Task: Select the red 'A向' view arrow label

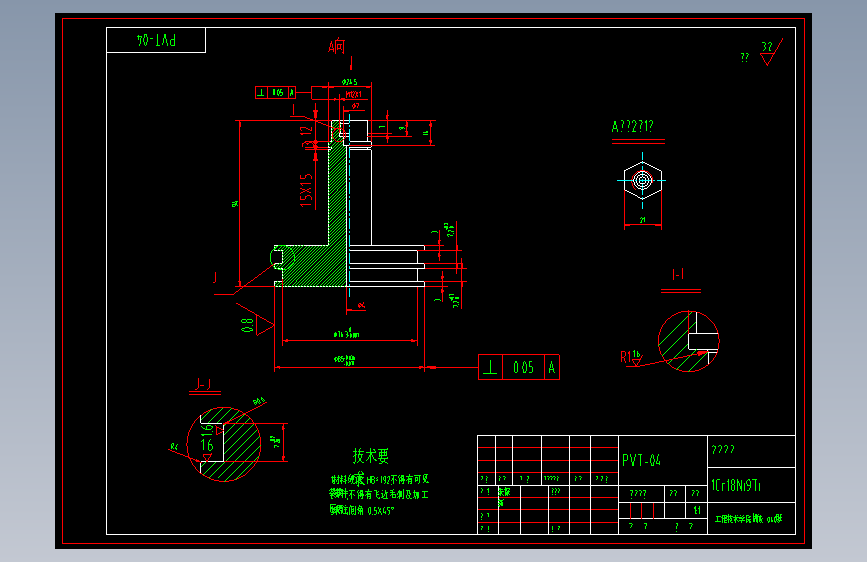Action: tap(336, 46)
